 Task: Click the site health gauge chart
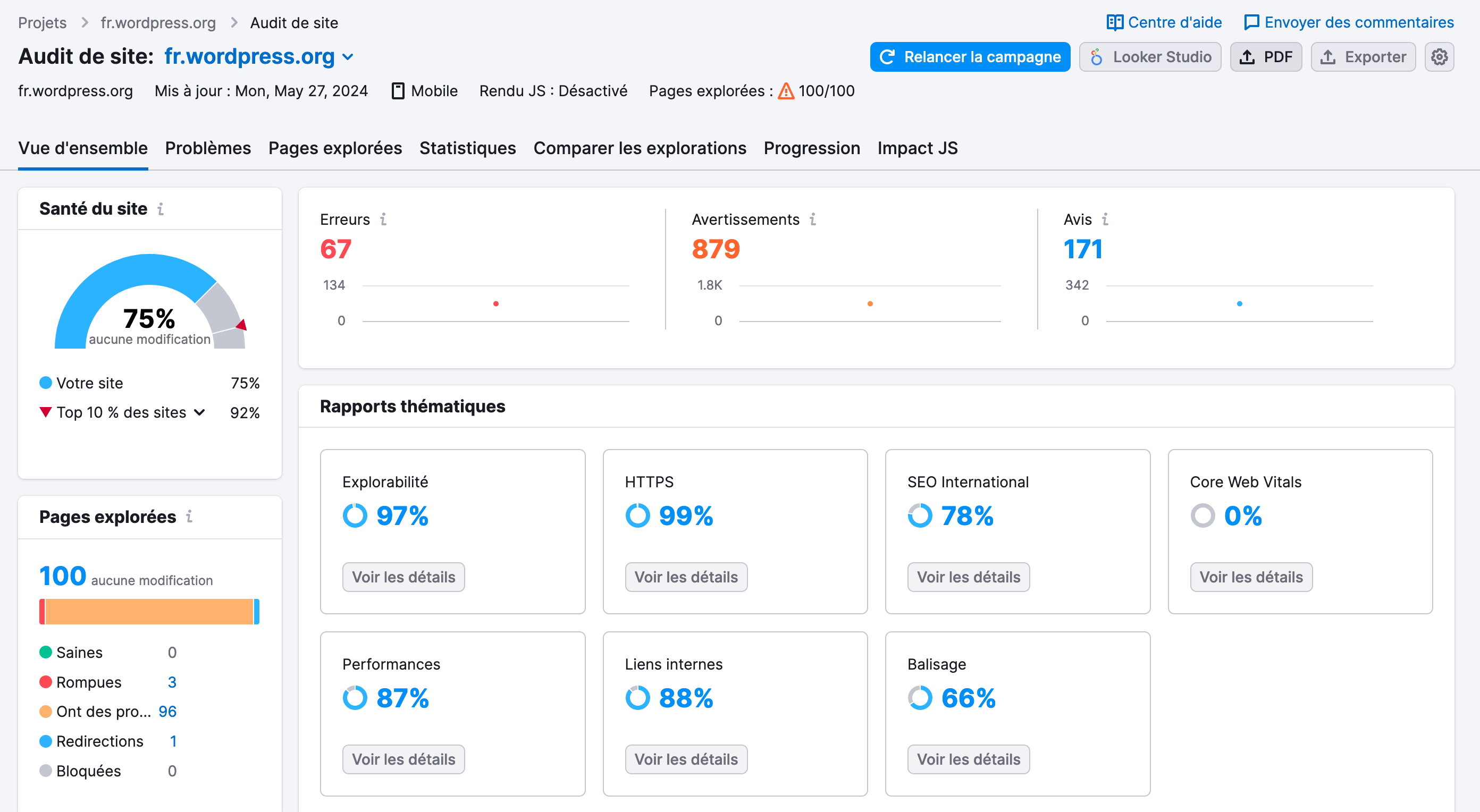[x=150, y=301]
